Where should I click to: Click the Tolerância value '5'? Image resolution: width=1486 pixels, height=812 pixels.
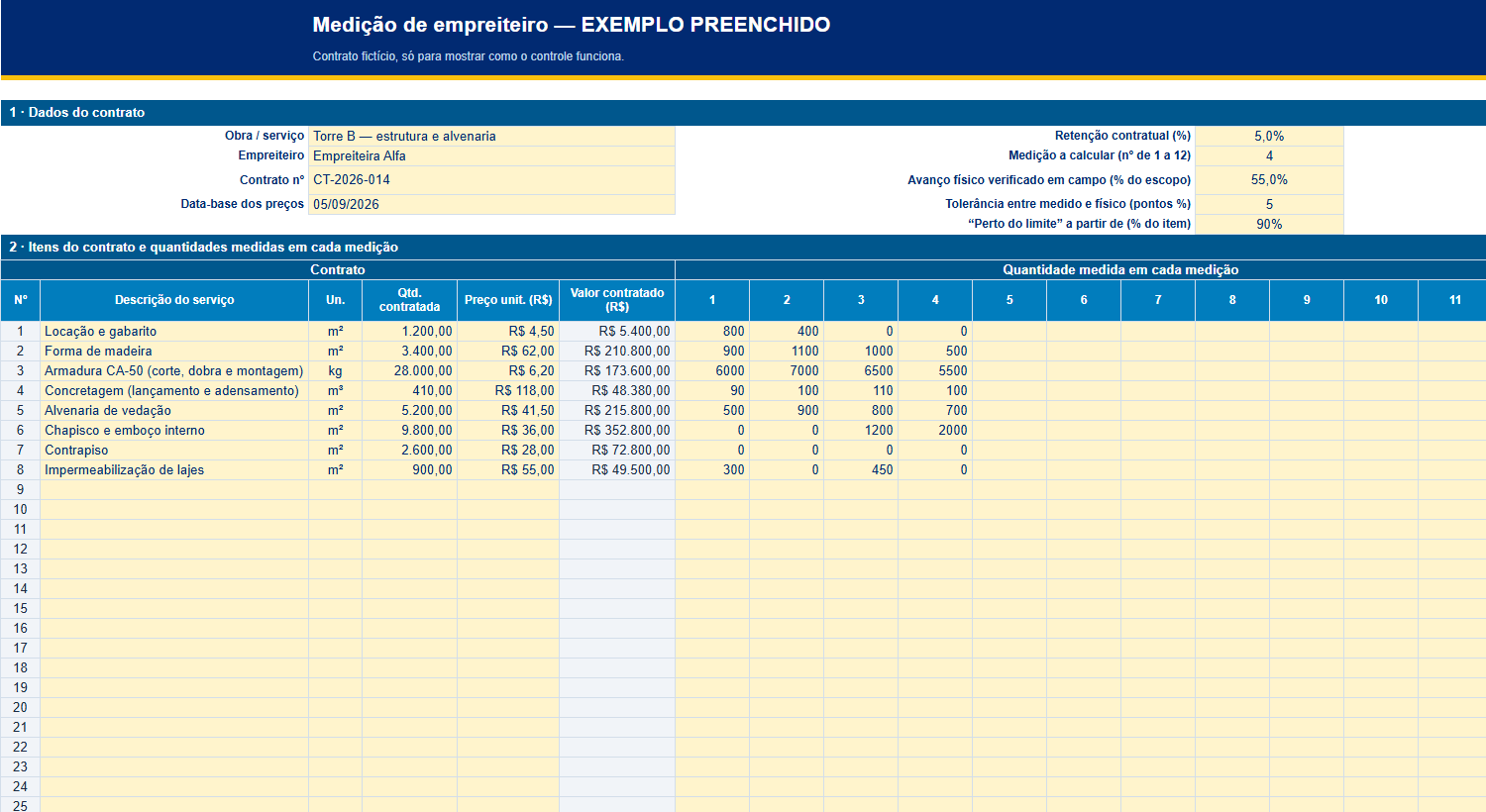(x=1269, y=204)
